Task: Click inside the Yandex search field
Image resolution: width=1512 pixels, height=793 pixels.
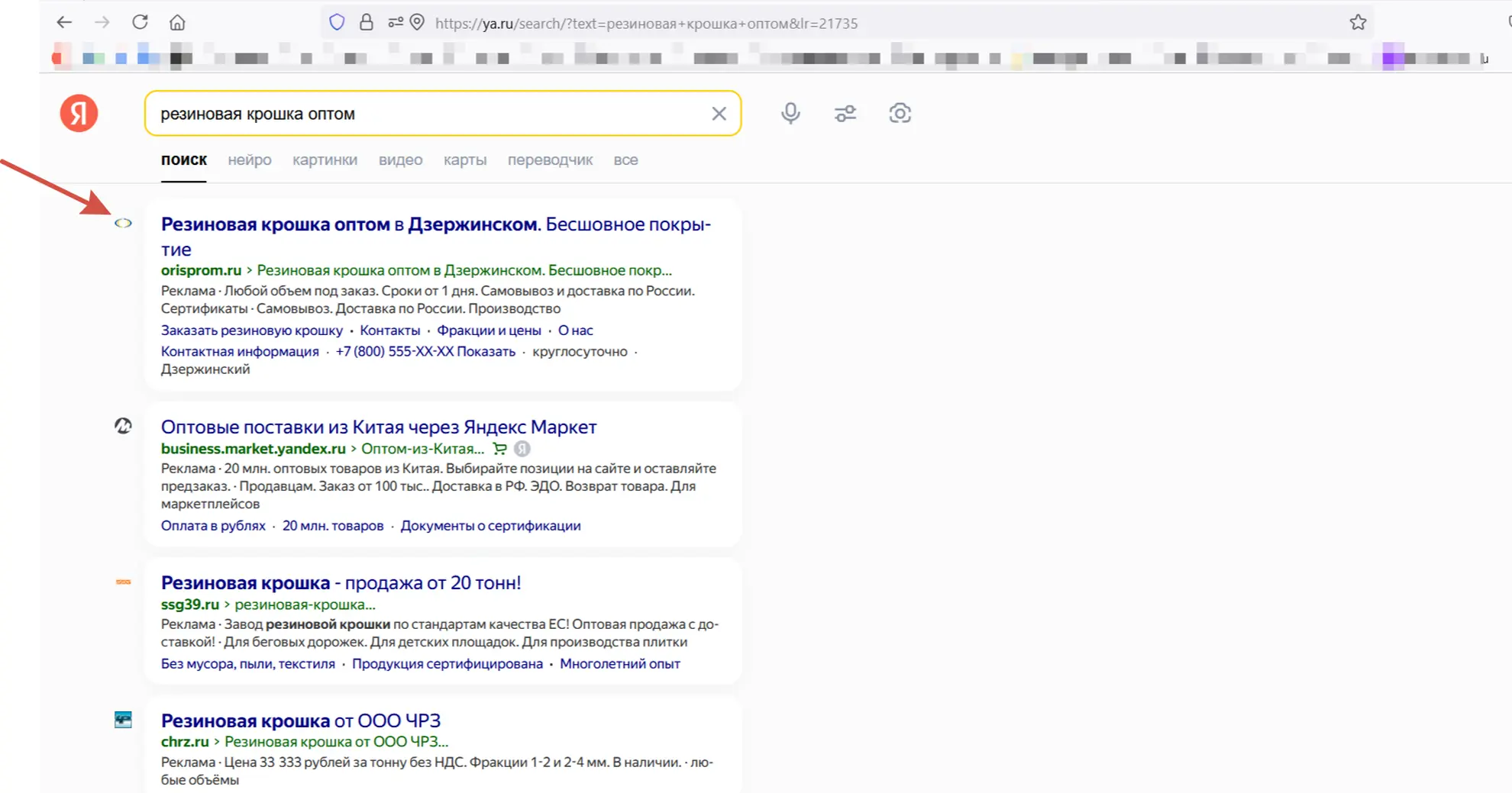Action: point(428,114)
